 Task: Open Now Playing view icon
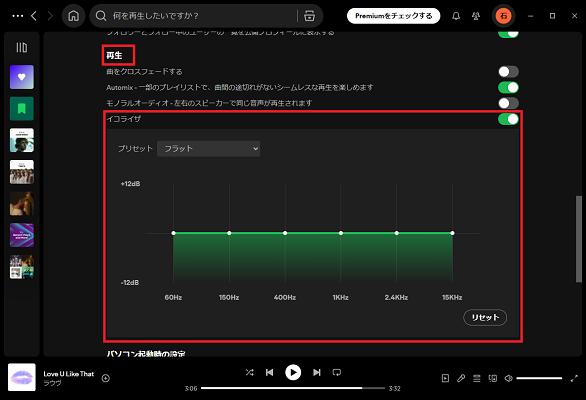tap(445, 378)
